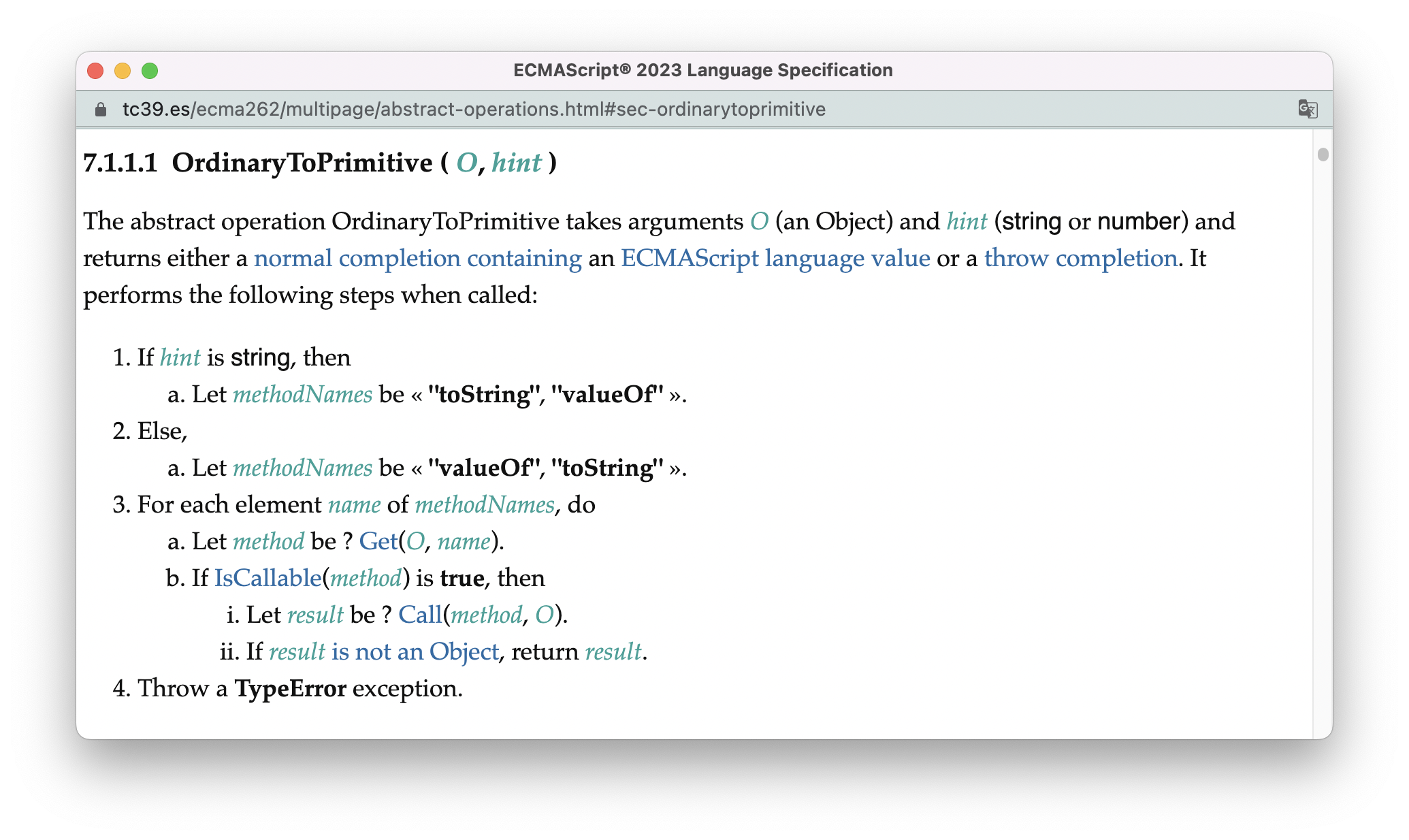Image resolution: width=1409 pixels, height=840 pixels.
Task: Click the hint variable in the heading
Action: click(516, 163)
